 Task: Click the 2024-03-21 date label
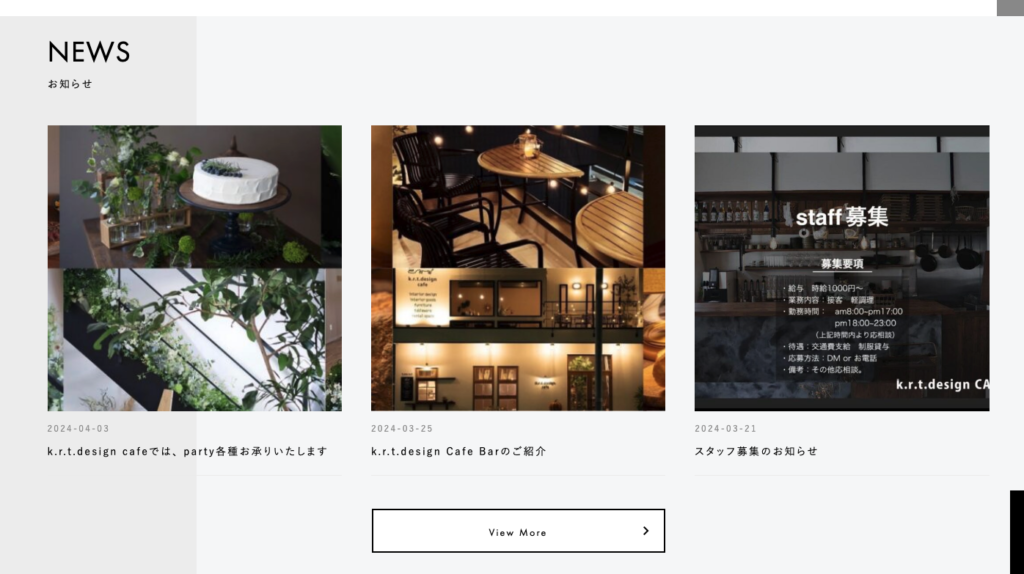726,428
